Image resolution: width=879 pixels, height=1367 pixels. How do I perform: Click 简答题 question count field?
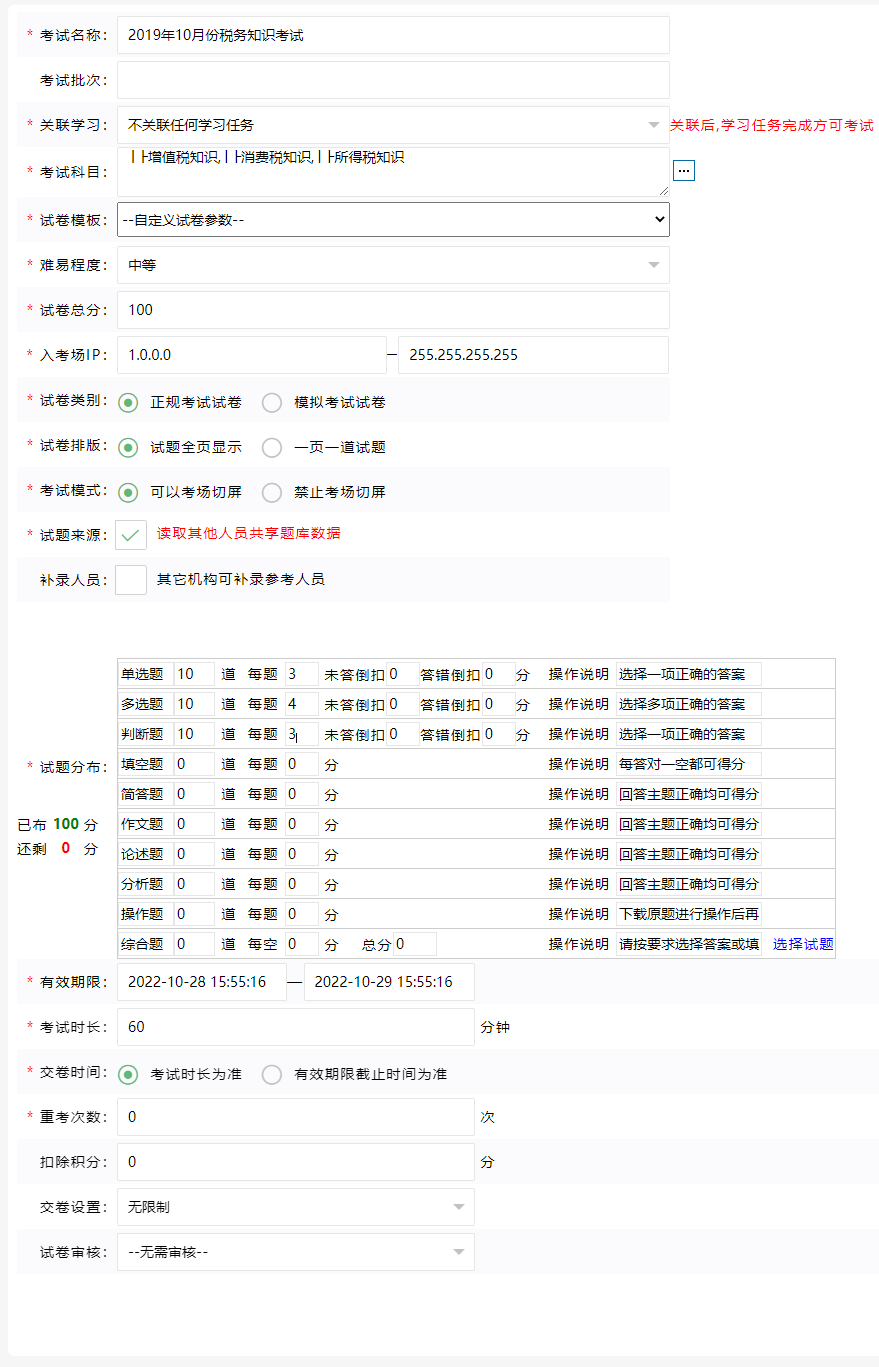[x=194, y=794]
